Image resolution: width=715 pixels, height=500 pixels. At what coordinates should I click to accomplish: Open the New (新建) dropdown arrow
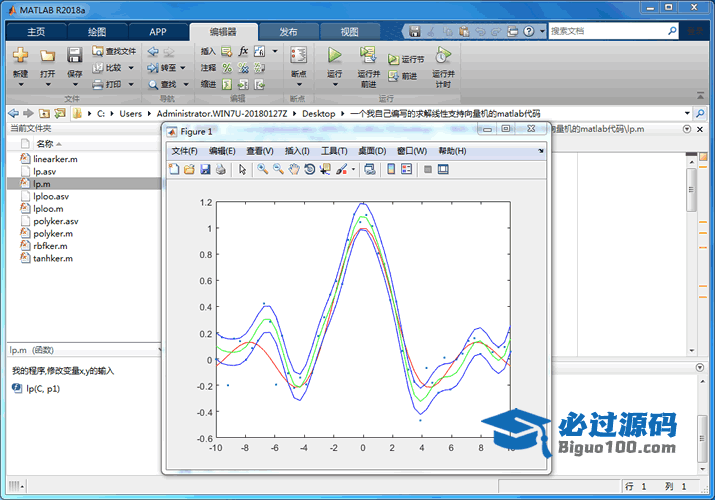click(x=21, y=84)
